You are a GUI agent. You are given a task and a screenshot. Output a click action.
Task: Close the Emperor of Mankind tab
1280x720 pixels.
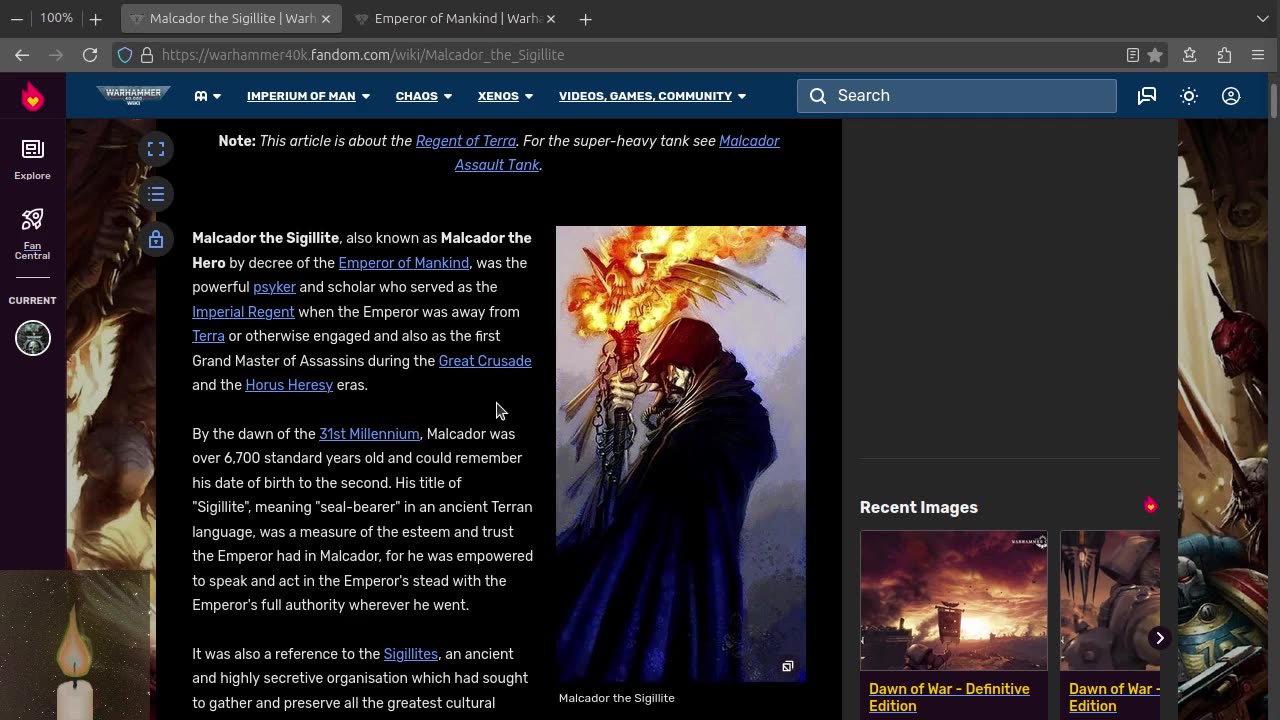(553, 19)
